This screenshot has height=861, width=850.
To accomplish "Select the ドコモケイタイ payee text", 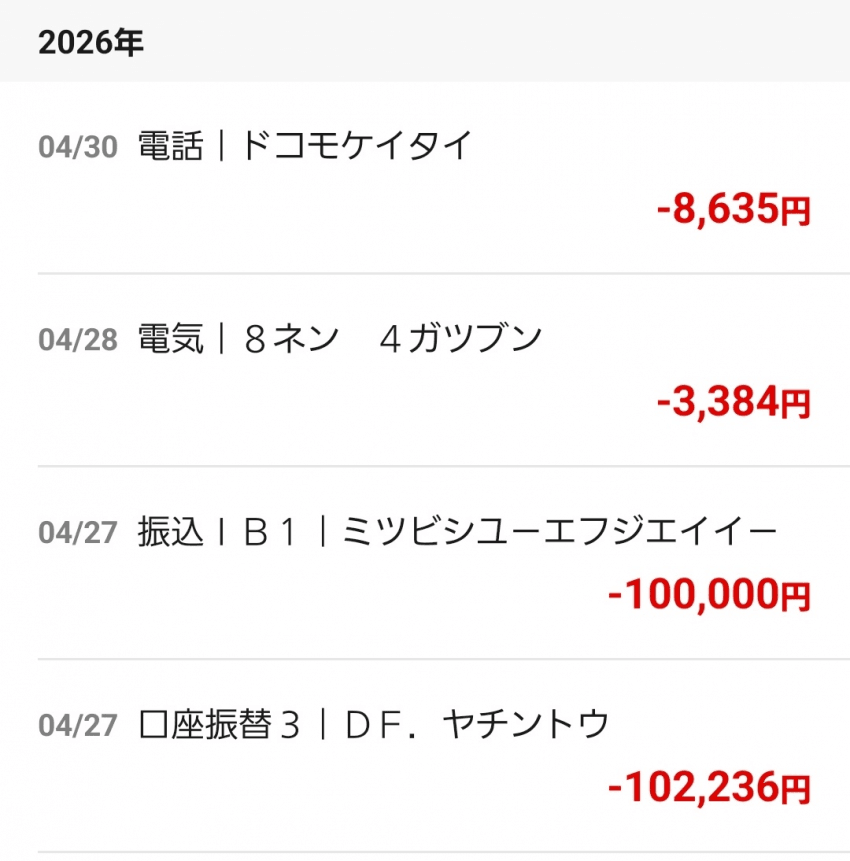I will coord(356,146).
